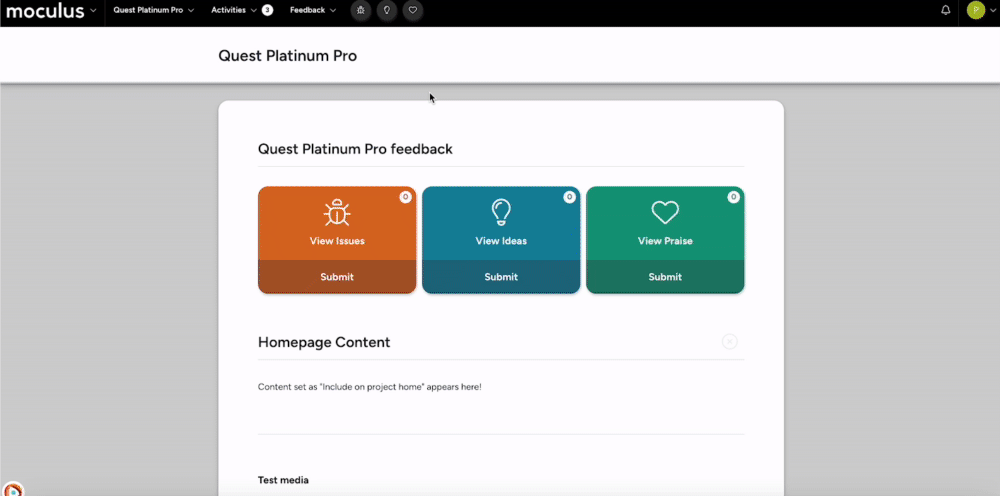Collapse the Homepage Content section
The width and height of the screenshot is (1000, 496).
730,342
